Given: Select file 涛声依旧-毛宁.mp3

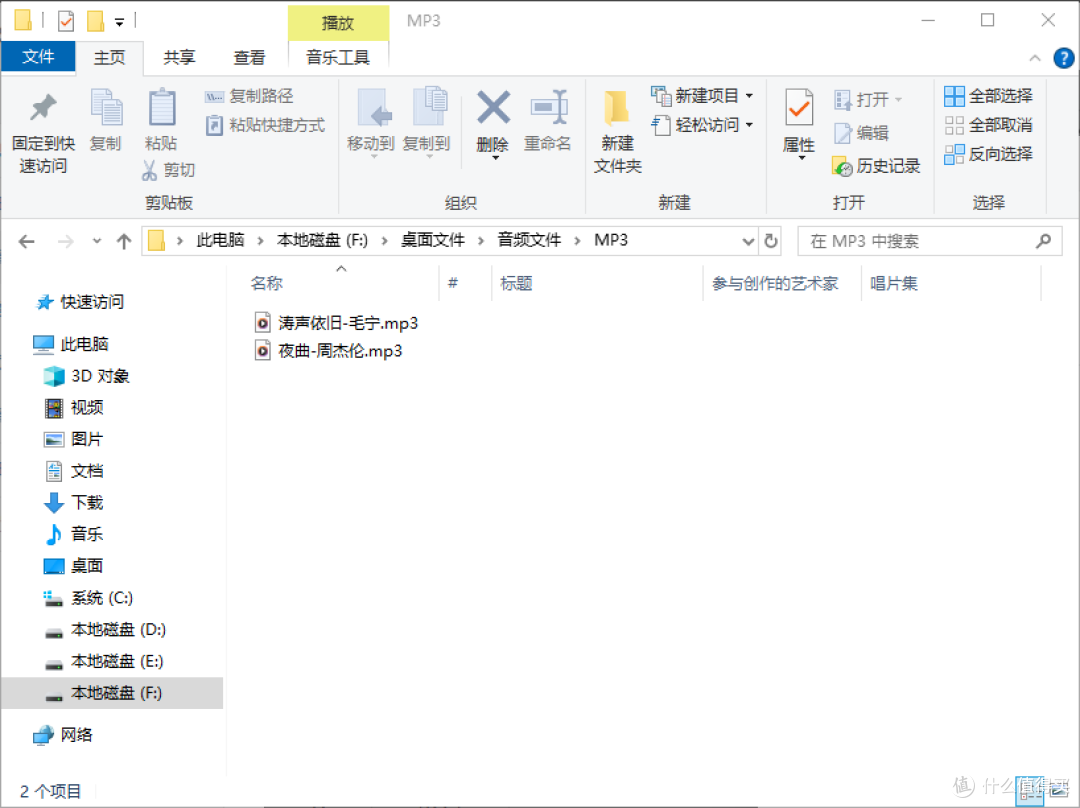Looking at the screenshot, I should click(337, 322).
